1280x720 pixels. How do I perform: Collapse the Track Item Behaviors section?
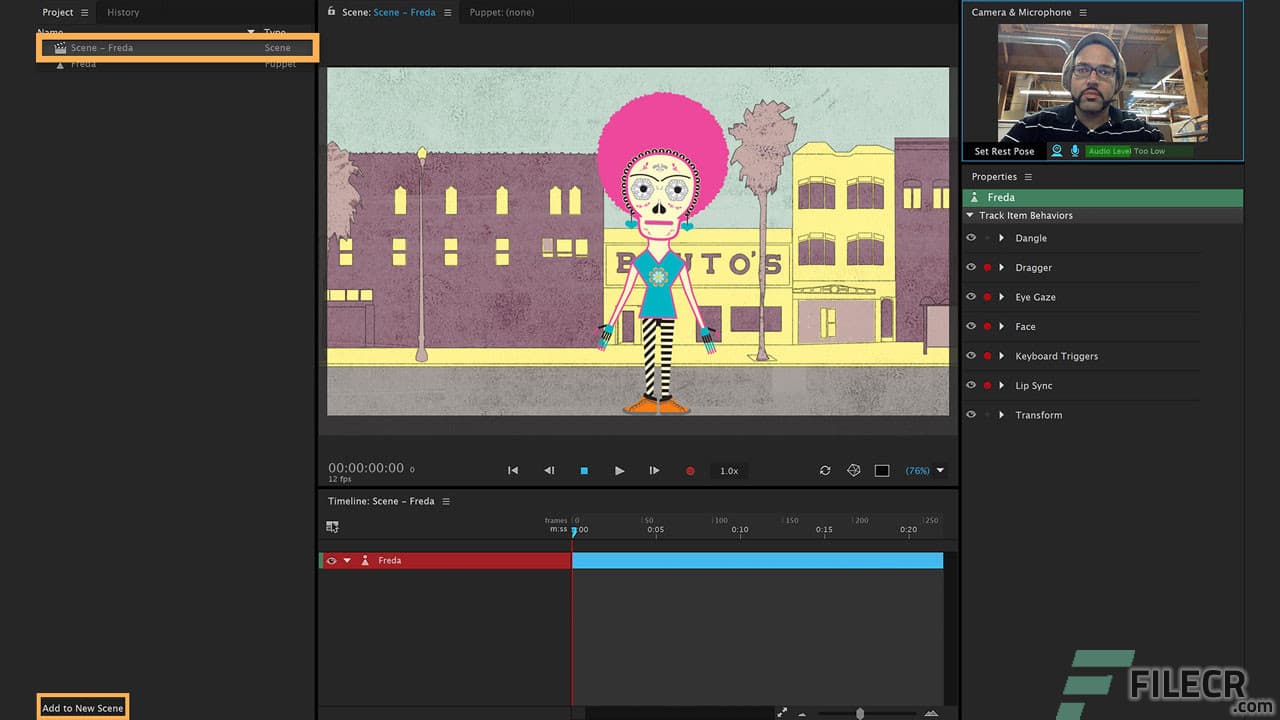[969, 215]
